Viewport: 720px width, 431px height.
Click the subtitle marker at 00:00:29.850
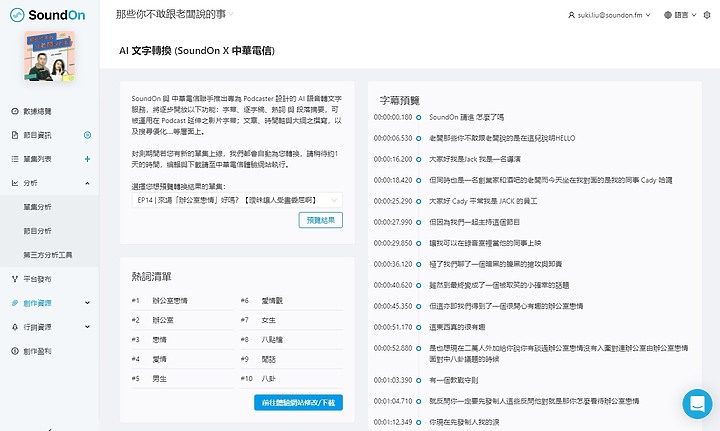click(x=418, y=243)
